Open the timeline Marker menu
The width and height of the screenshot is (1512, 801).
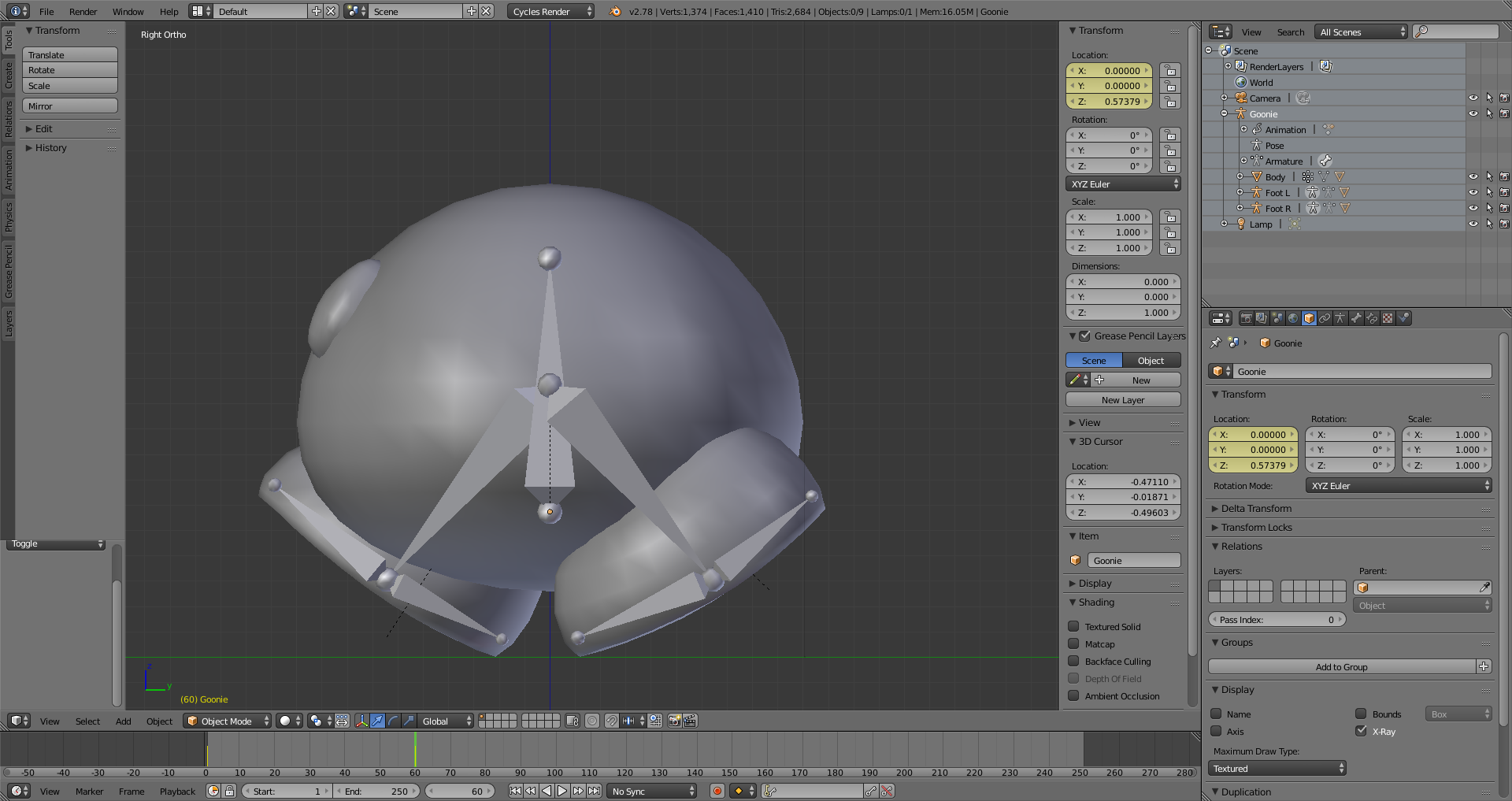point(89,791)
